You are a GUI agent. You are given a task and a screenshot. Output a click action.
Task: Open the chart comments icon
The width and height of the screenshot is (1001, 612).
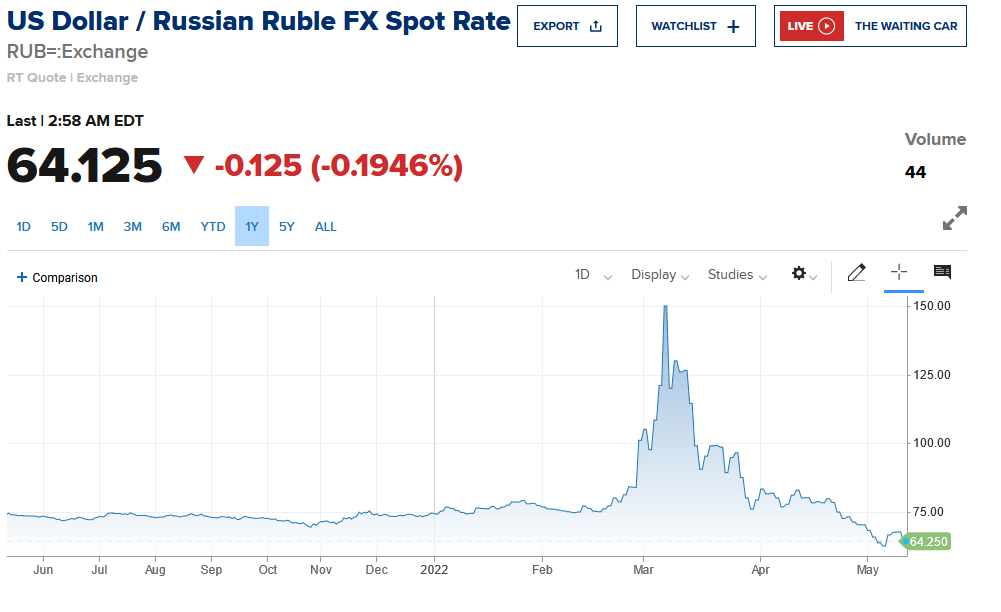point(942,272)
